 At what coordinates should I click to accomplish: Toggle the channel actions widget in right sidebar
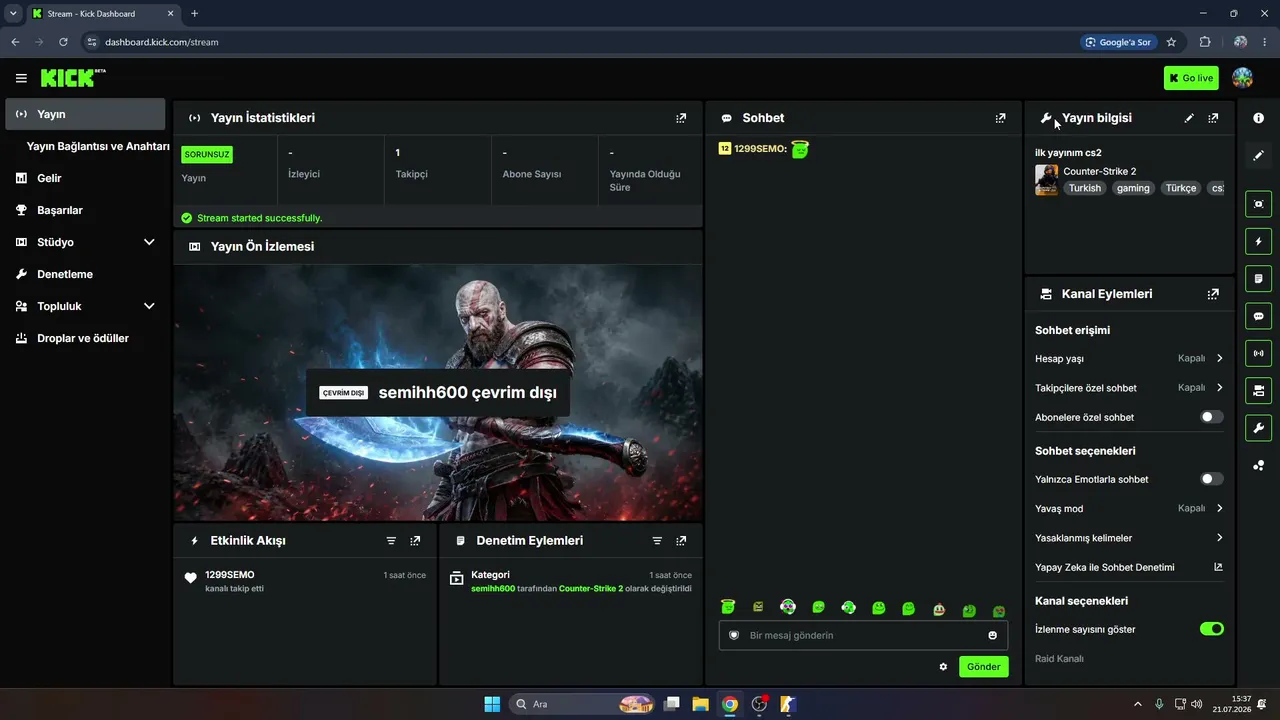1258,390
